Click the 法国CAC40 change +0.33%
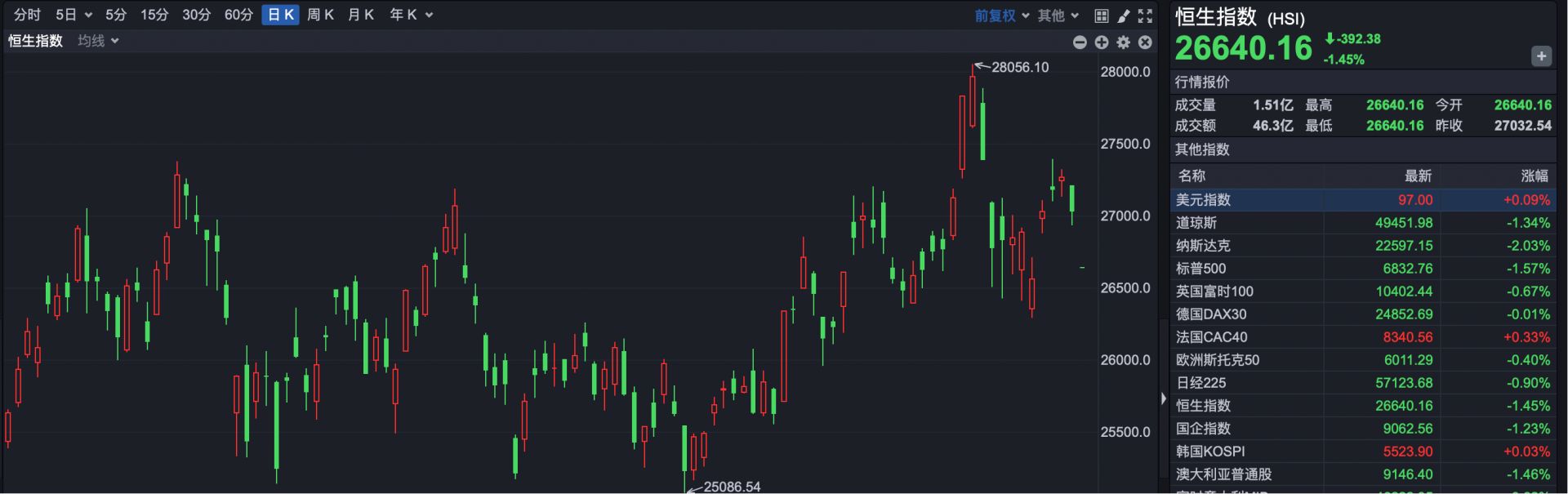Image resolution: width=1568 pixels, height=494 pixels. pyautogui.click(x=1527, y=337)
